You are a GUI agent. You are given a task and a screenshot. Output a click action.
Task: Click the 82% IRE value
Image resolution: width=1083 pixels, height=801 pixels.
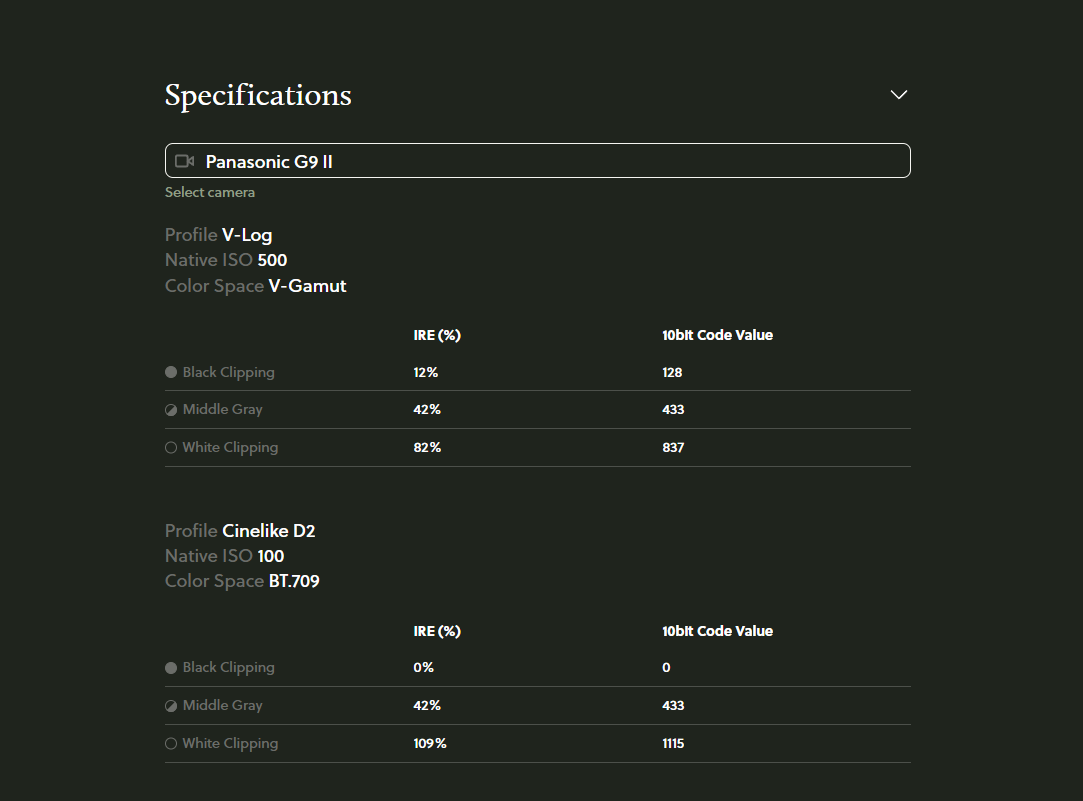coord(427,447)
